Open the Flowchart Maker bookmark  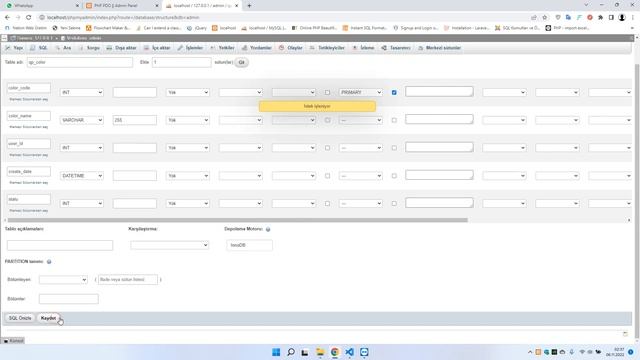(x=108, y=28)
